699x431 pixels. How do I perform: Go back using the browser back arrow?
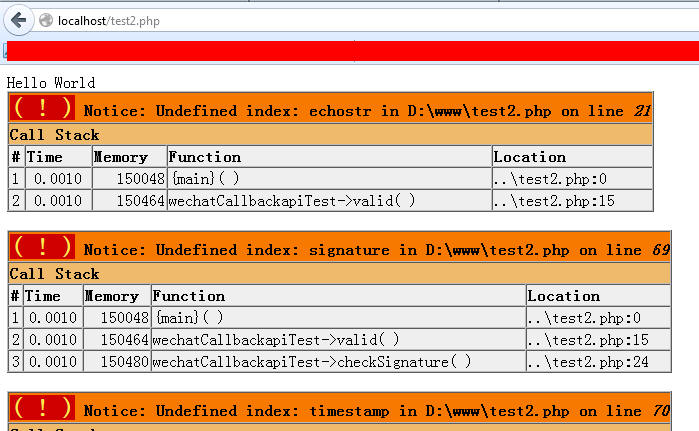coord(19,20)
